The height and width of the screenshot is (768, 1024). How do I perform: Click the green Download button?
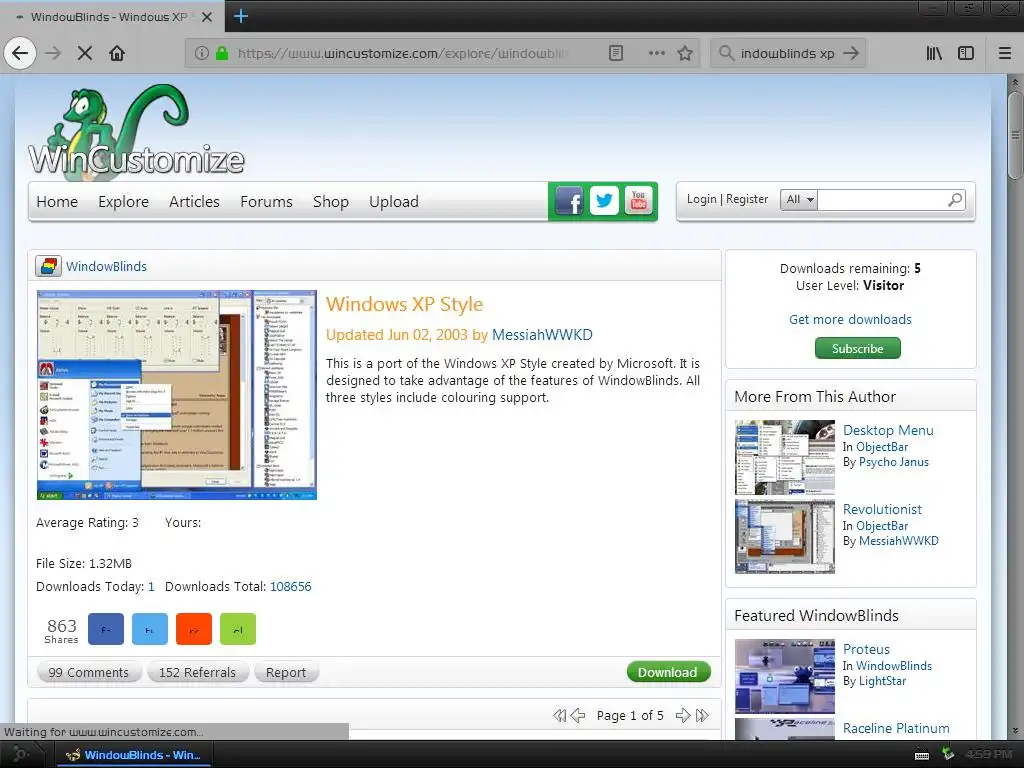pyautogui.click(x=668, y=672)
